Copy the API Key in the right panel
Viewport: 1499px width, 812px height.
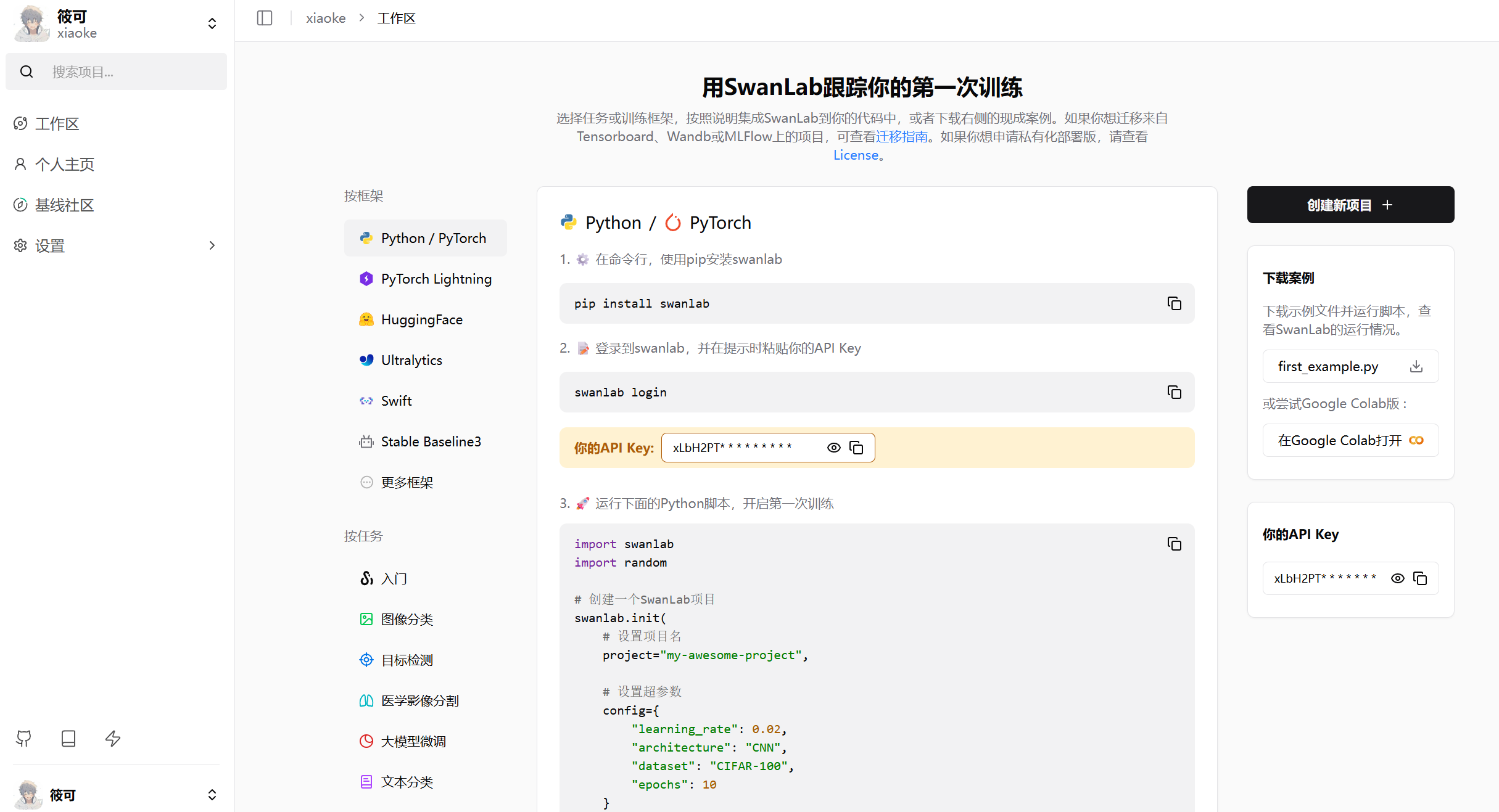pyautogui.click(x=1420, y=578)
